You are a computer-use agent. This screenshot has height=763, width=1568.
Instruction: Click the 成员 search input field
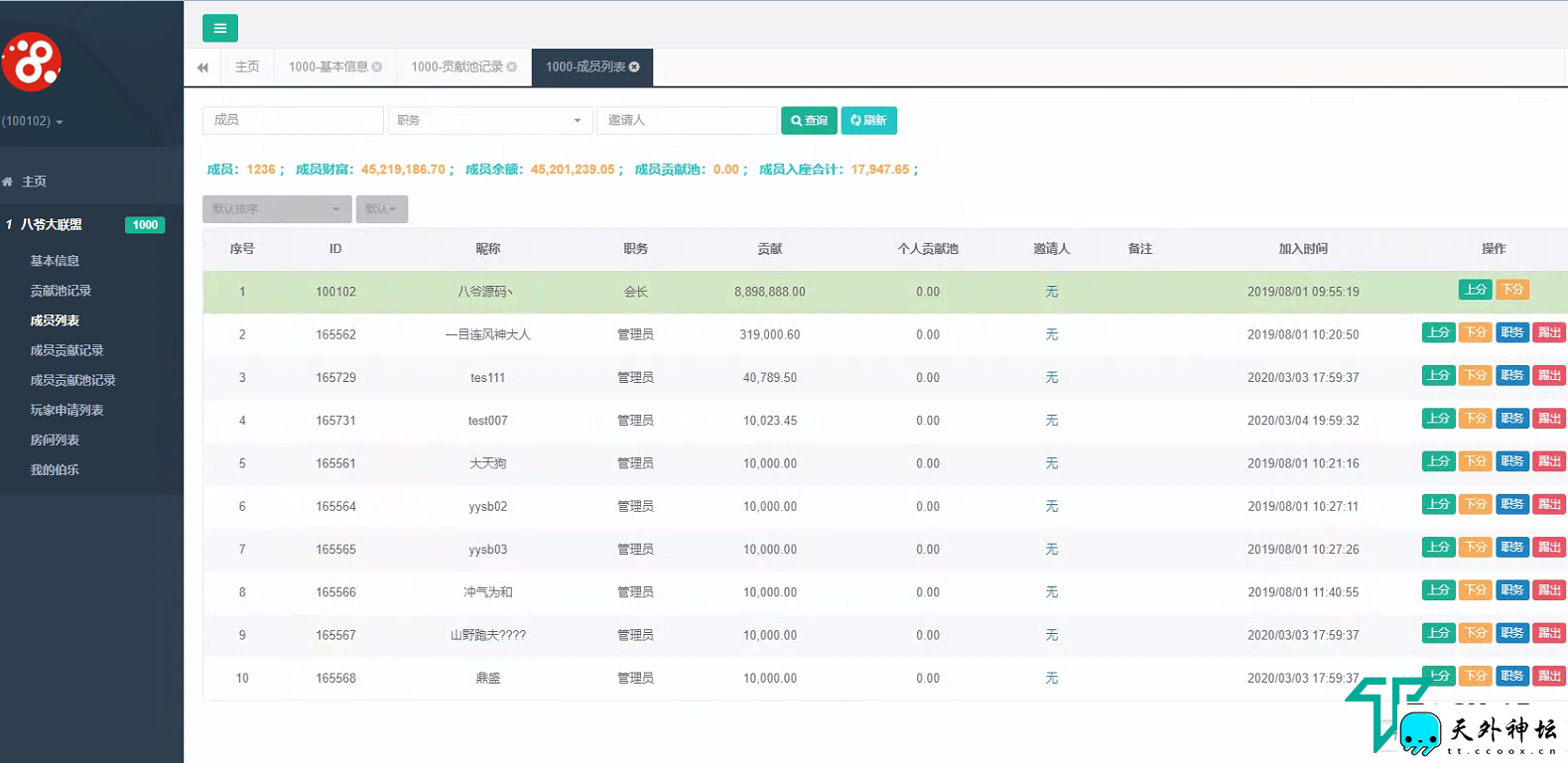[293, 120]
